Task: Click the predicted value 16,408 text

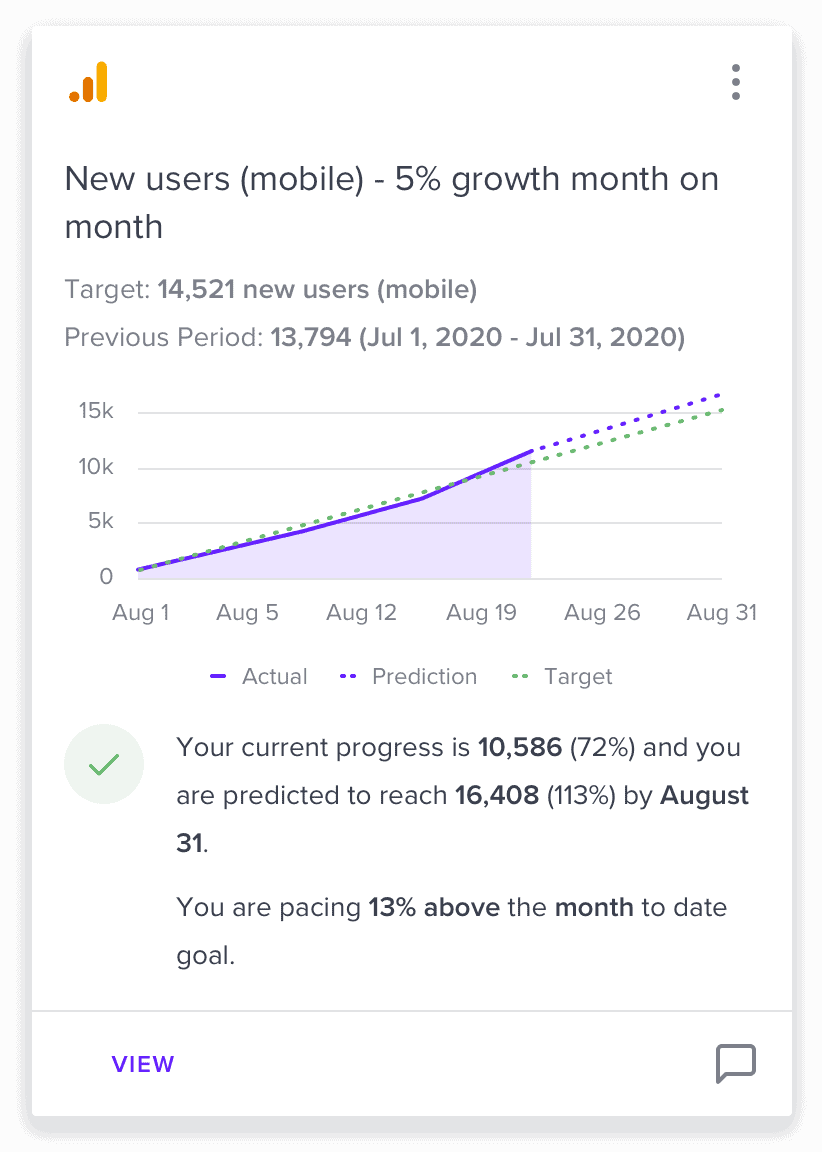Action: pos(497,795)
